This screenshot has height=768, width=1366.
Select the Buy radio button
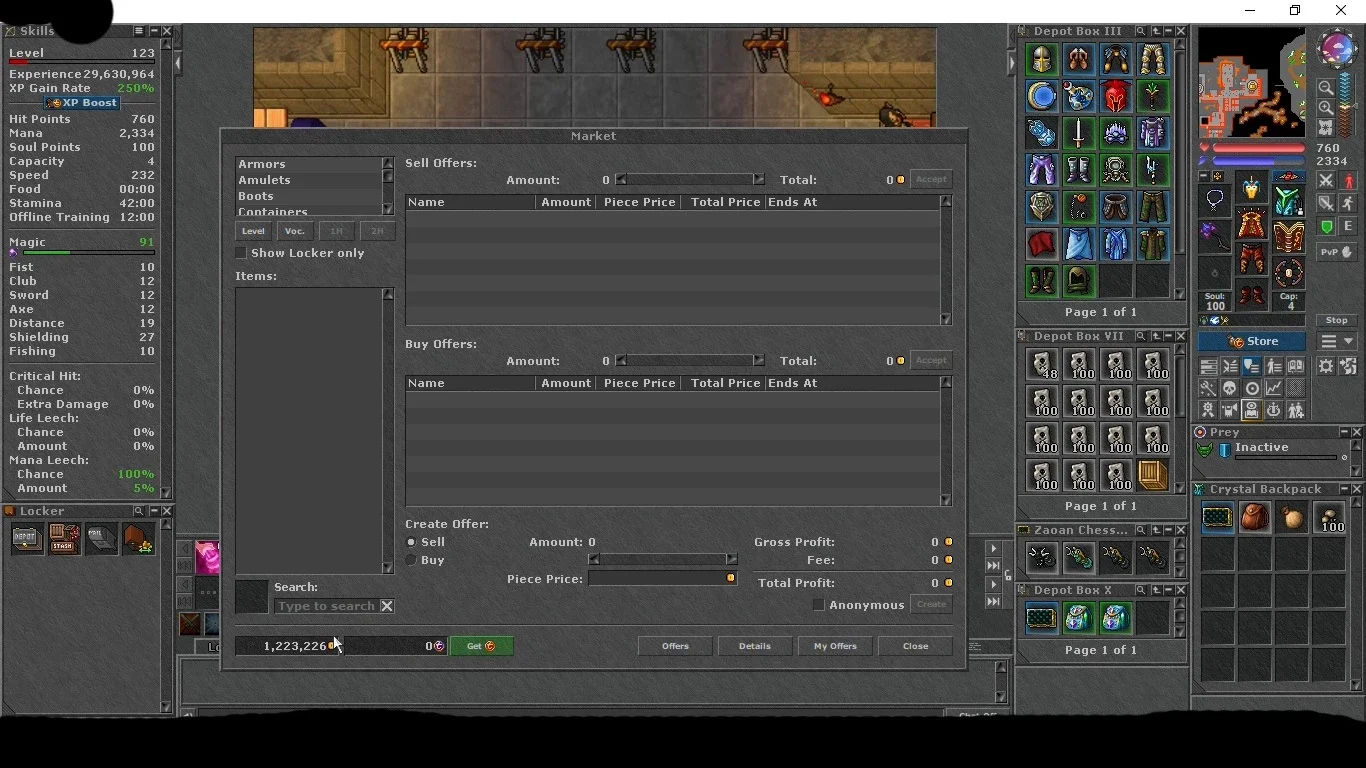411,560
